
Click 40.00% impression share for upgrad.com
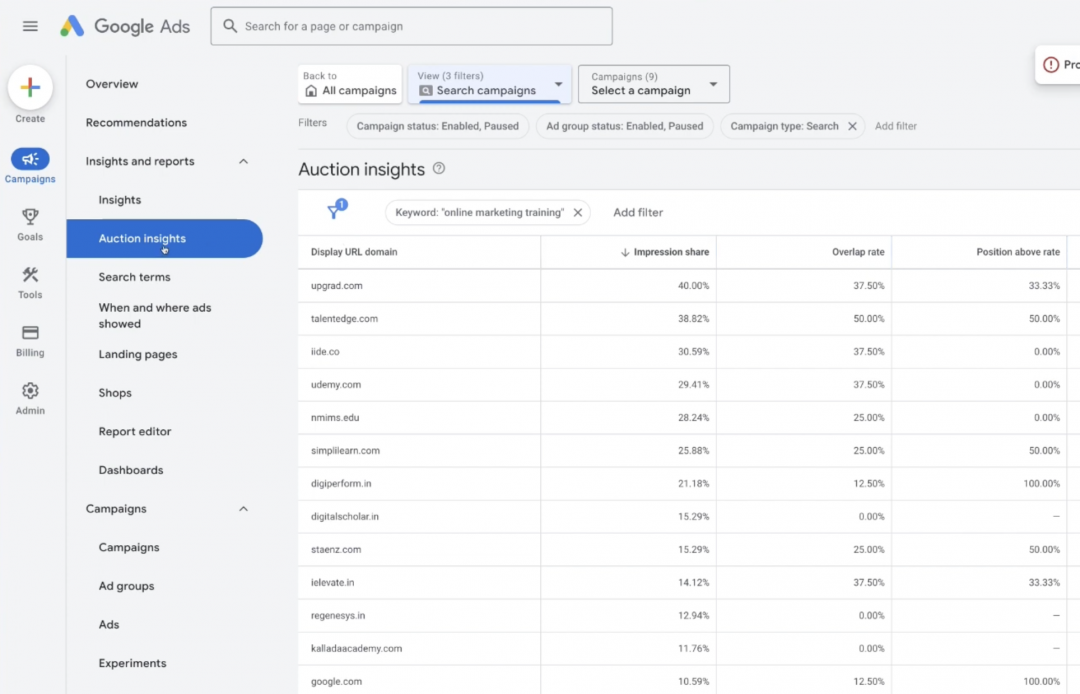coord(693,286)
